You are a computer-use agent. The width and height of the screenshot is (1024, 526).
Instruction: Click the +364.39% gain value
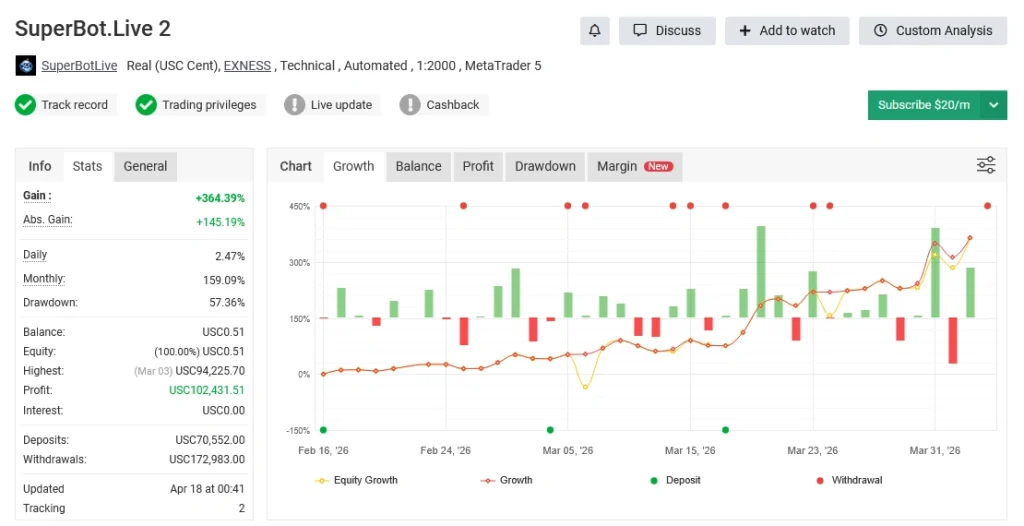click(x=220, y=198)
